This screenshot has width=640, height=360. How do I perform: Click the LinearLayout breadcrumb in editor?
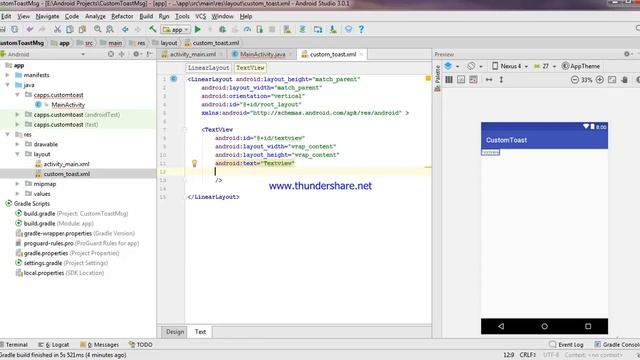pos(209,68)
